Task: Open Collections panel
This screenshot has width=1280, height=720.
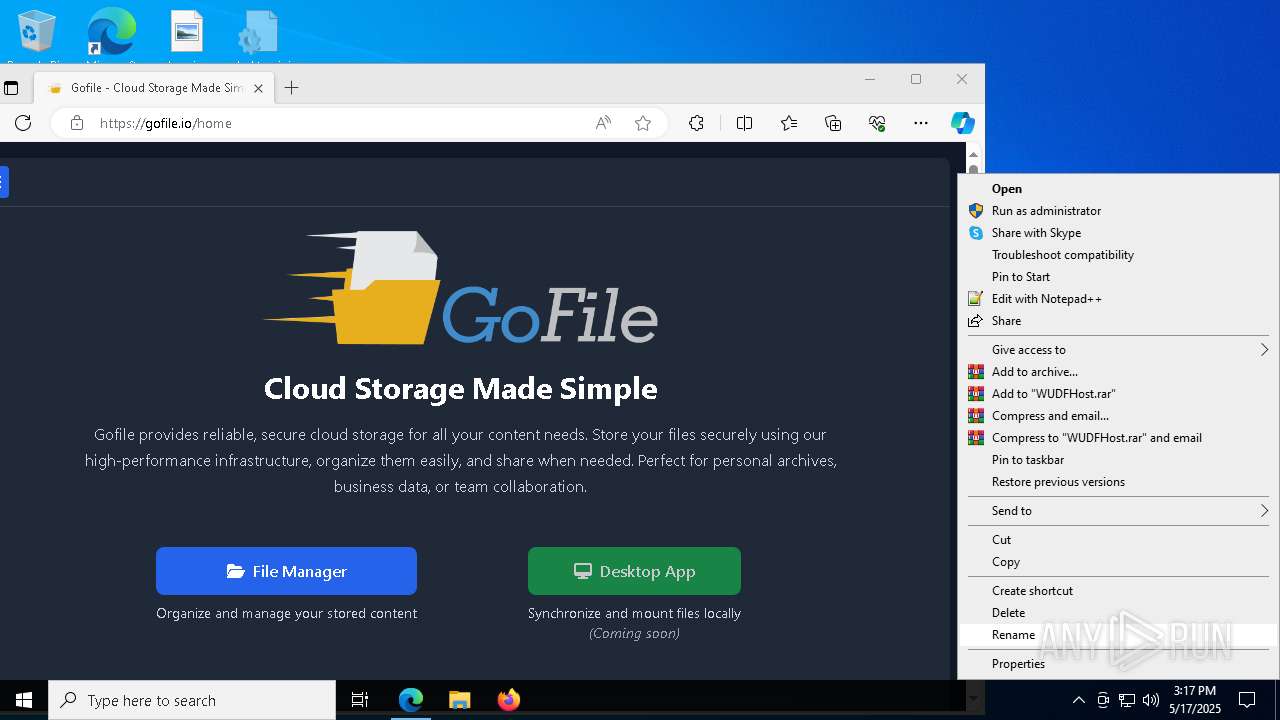Action: tap(833, 123)
